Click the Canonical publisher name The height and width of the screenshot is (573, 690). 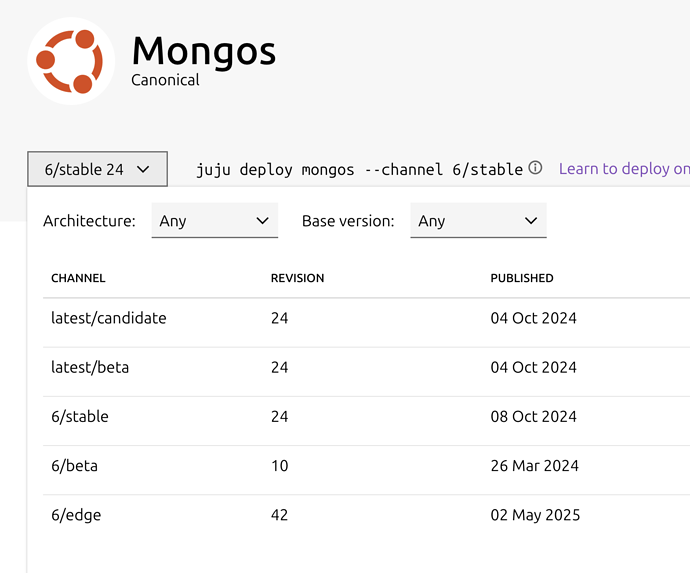tap(165, 80)
